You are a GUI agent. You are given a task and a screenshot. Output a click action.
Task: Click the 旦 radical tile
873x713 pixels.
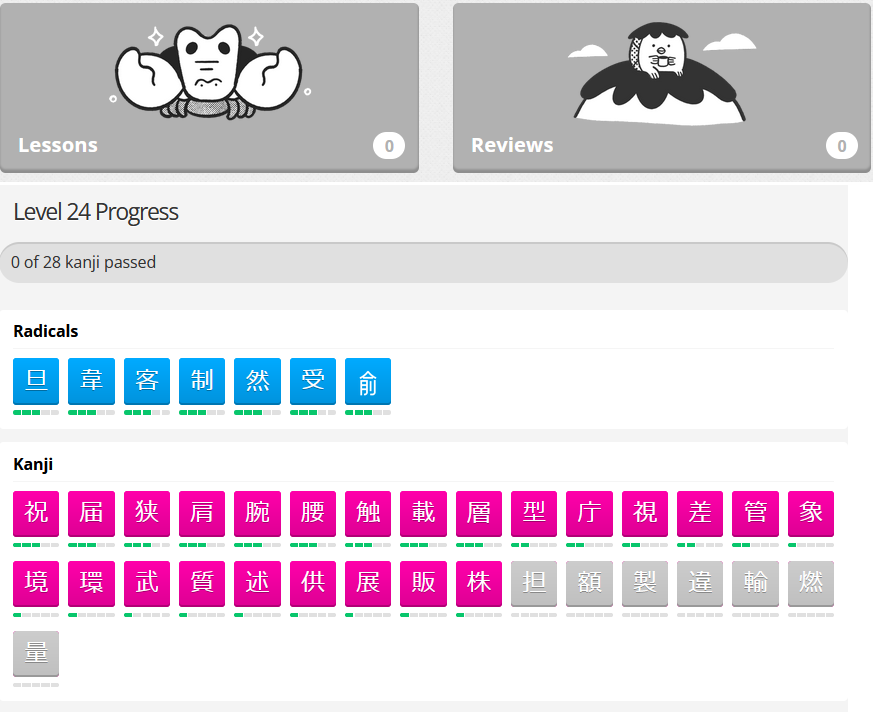click(x=36, y=381)
